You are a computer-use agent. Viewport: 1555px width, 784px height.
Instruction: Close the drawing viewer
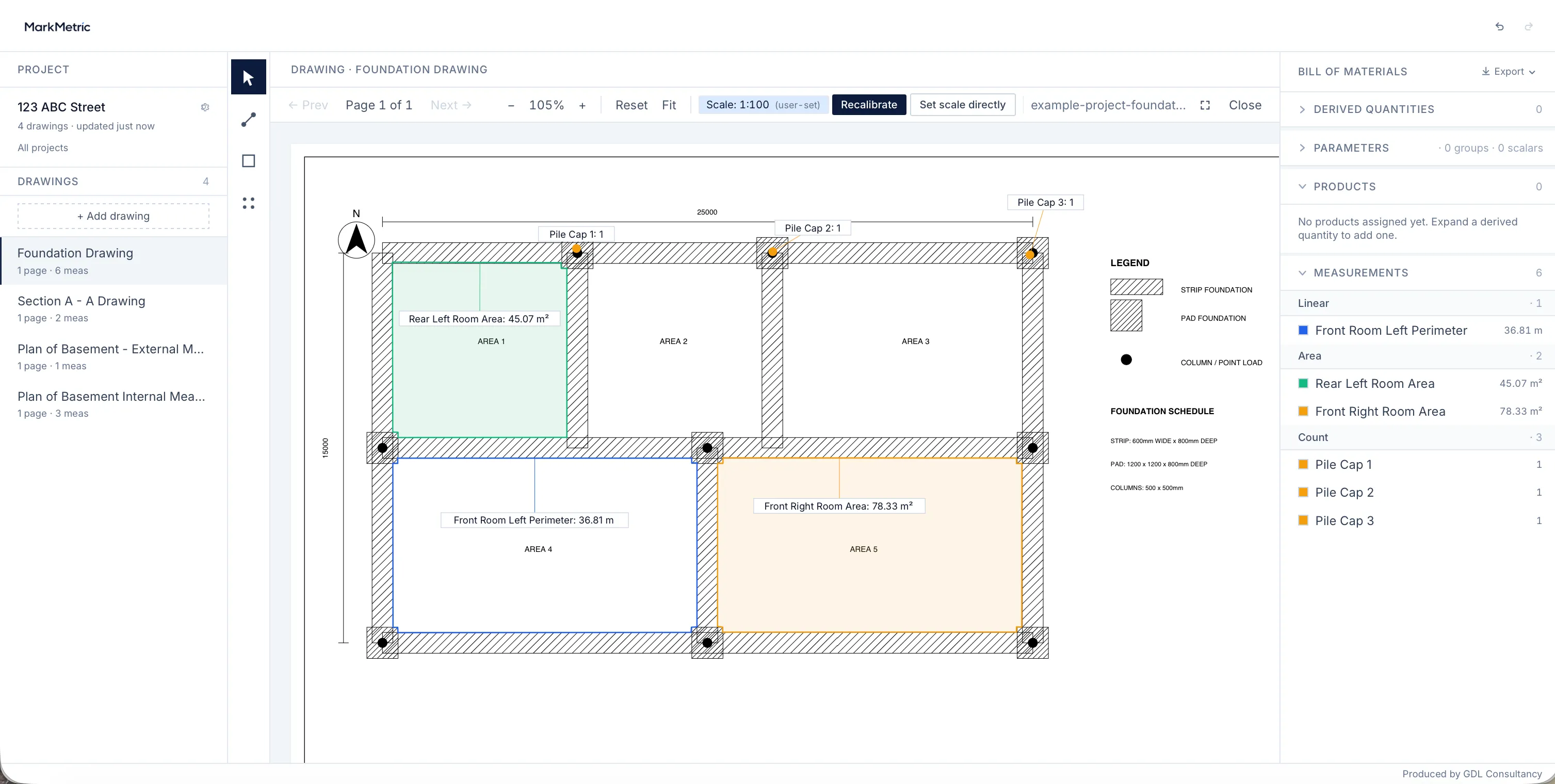point(1245,105)
